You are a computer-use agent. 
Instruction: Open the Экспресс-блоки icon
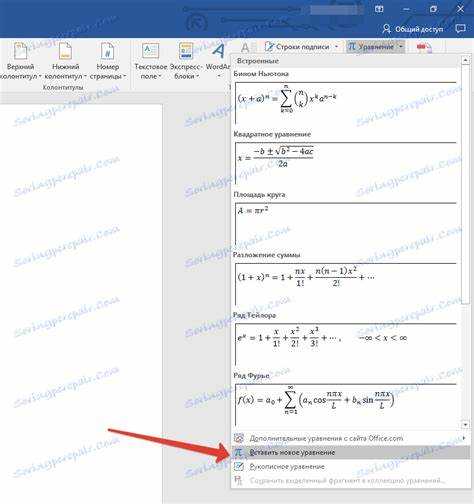(186, 52)
